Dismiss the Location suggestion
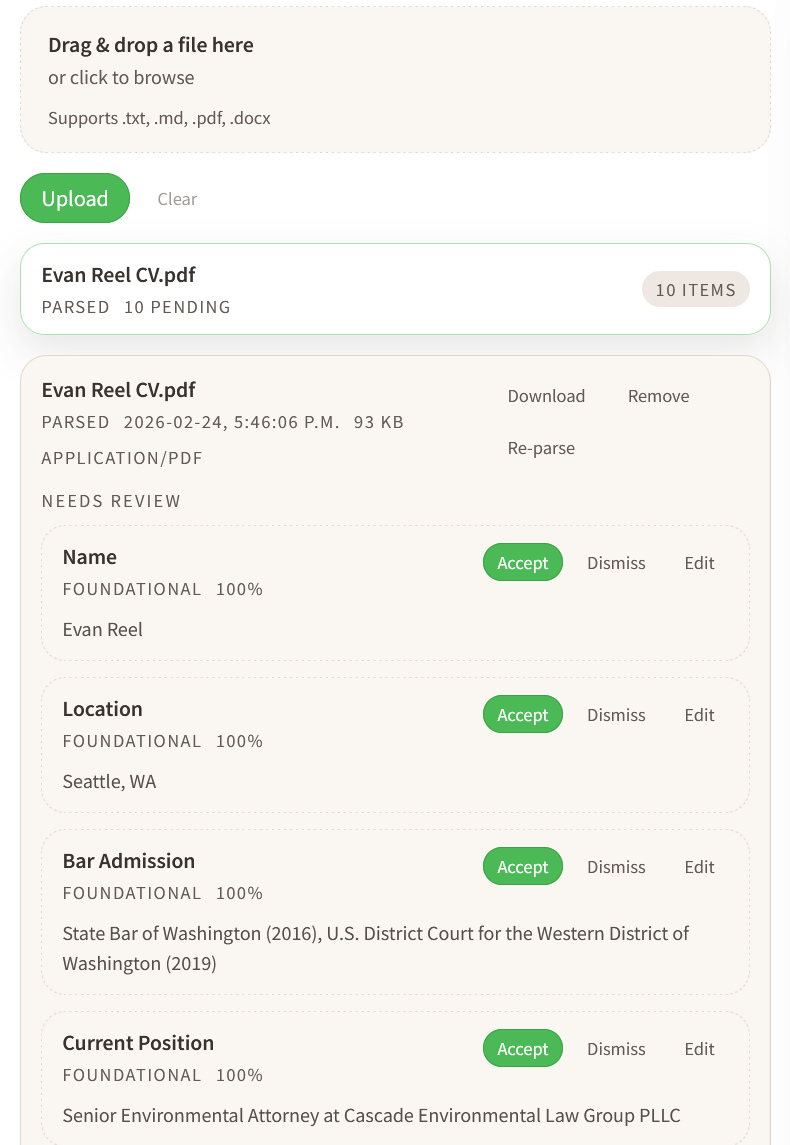 pos(615,715)
